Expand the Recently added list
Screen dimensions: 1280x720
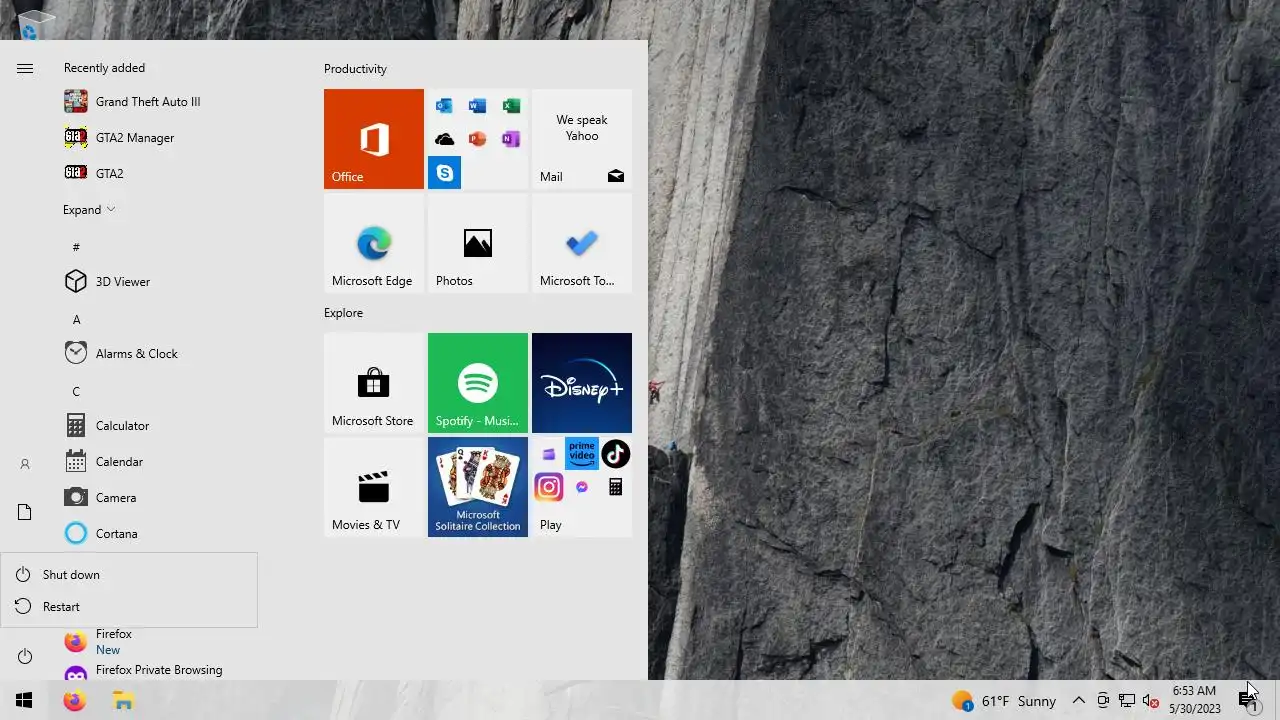tap(89, 210)
